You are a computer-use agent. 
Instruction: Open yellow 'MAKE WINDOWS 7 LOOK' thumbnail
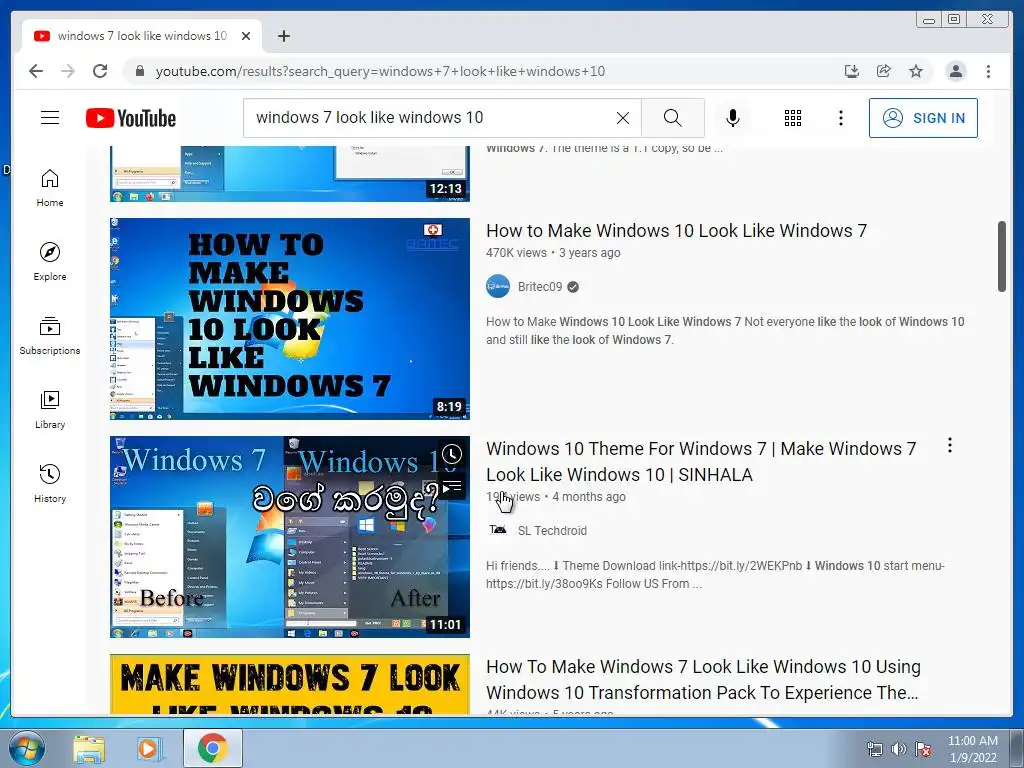click(290, 684)
